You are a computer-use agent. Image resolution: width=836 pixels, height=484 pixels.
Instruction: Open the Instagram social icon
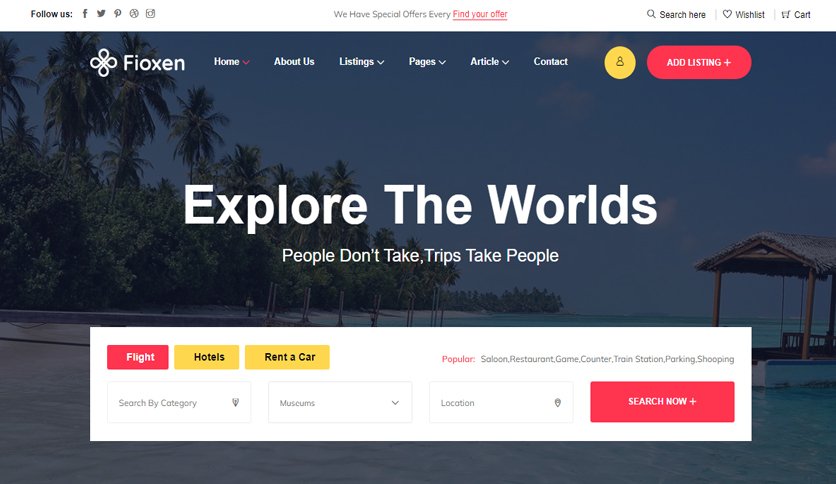click(x=150, y=14)
